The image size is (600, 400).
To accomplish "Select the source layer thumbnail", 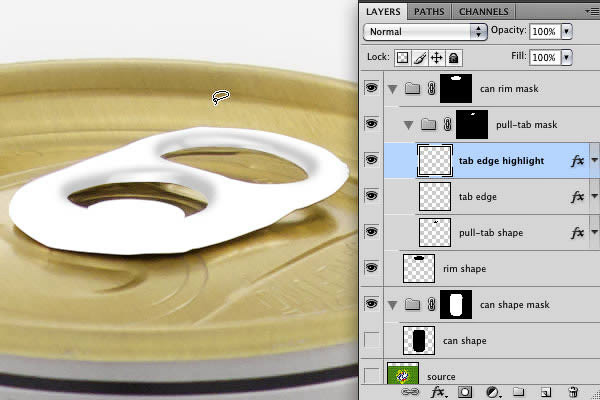I will pyautogui.click(x=403, y=373).
